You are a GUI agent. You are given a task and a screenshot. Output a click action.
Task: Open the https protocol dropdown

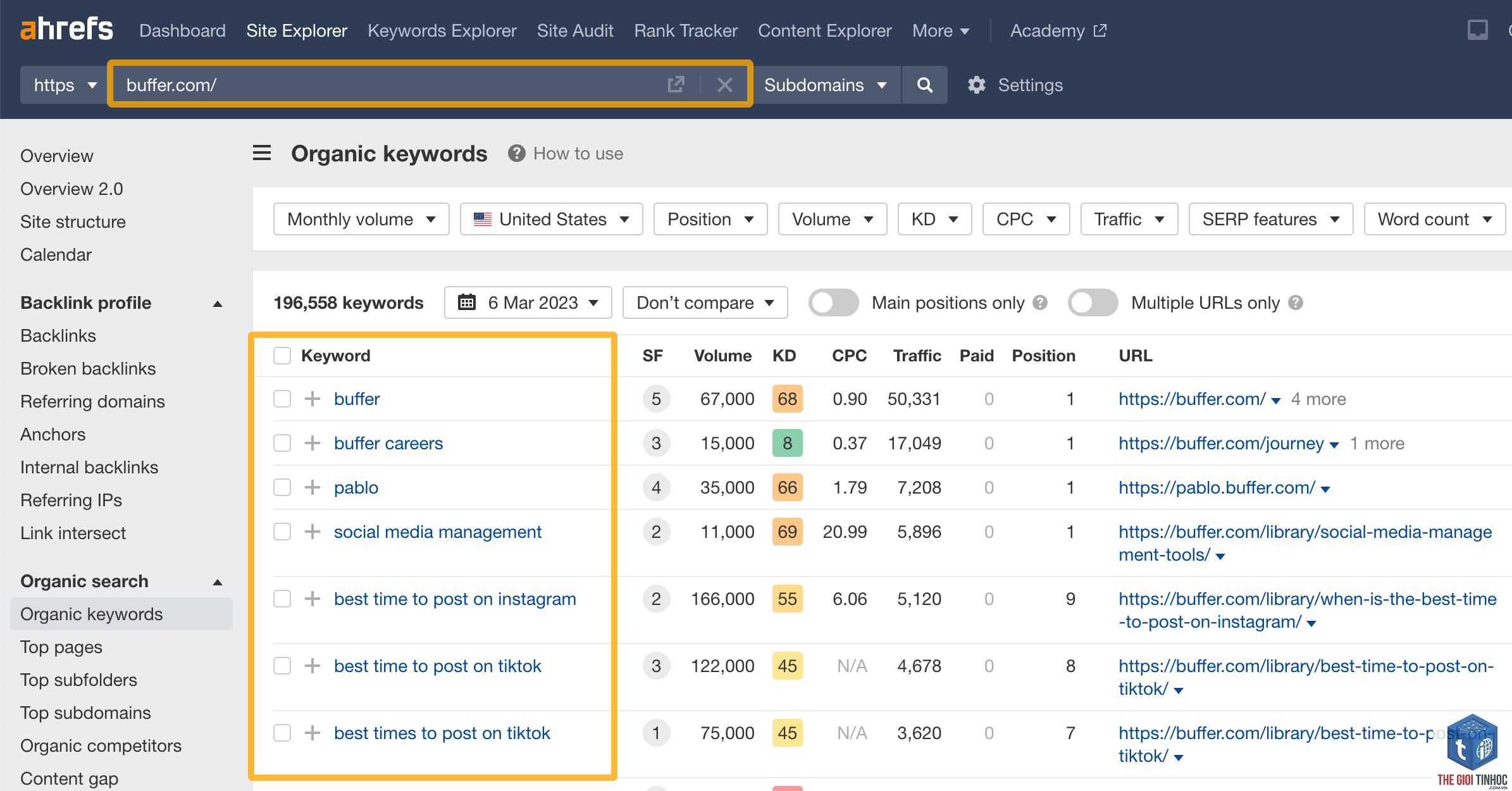tap(65, 85)
